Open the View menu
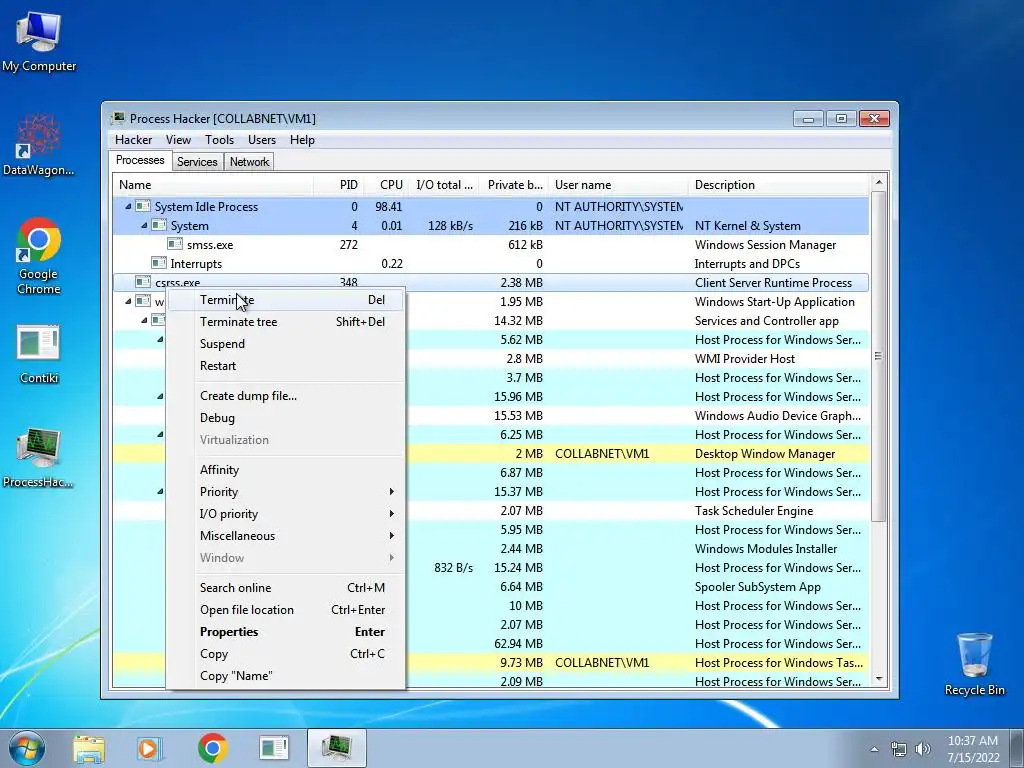Image resolution: width=1024 pixels, height=768 pixels. pos(178,140)
